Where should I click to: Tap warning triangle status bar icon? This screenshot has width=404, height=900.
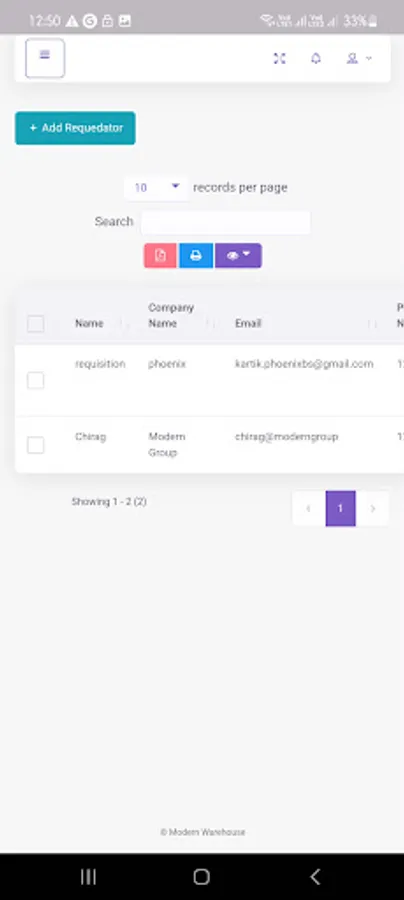[x=72, y=21]
